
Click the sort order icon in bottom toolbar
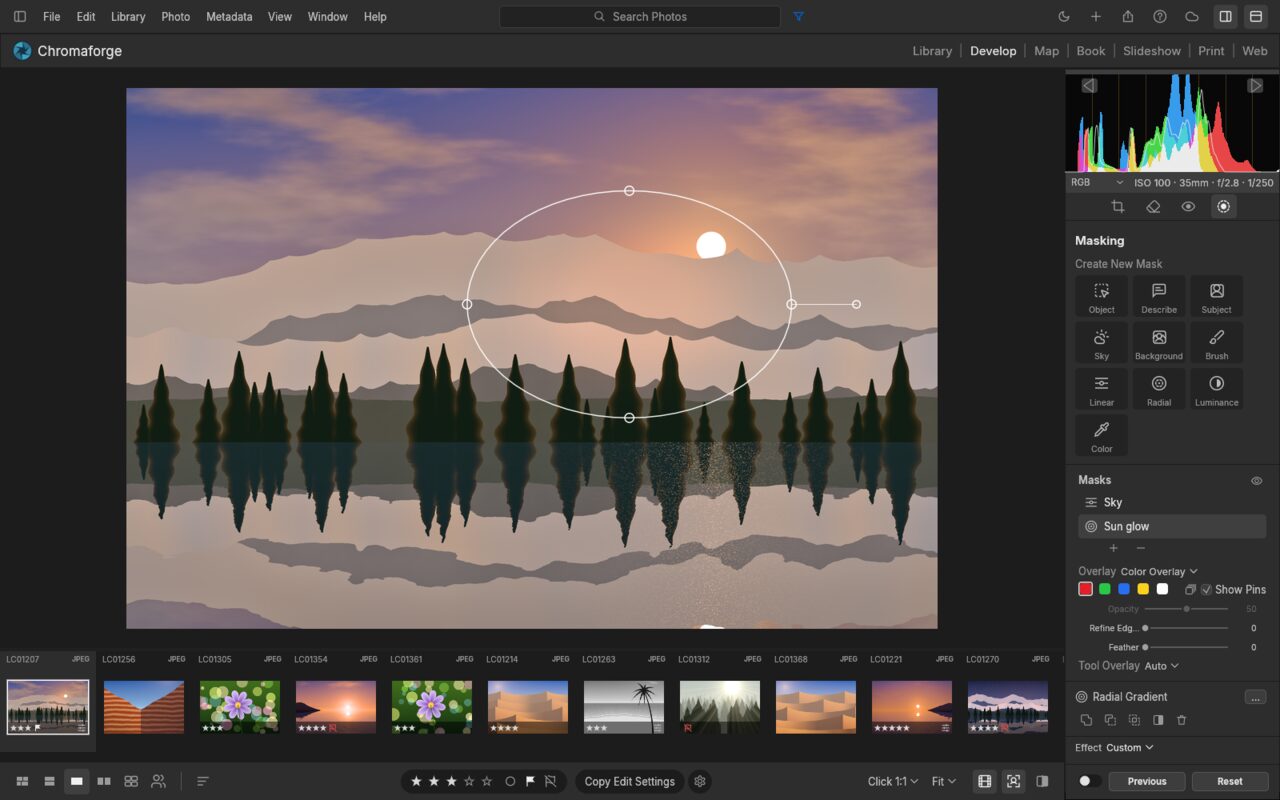203,781
